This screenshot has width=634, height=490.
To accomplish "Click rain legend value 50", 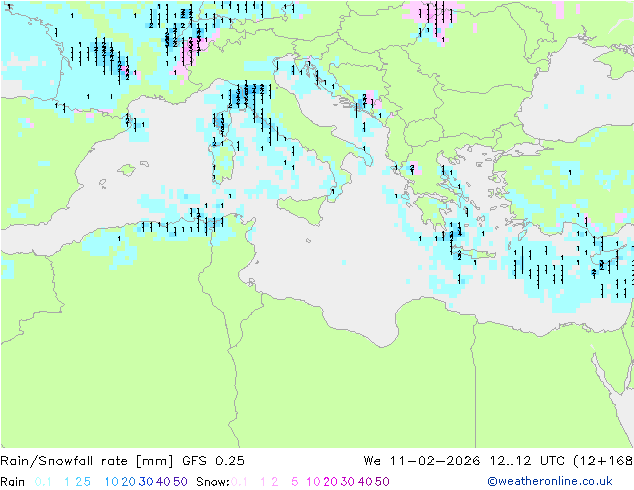I will [x=180, y=482].
